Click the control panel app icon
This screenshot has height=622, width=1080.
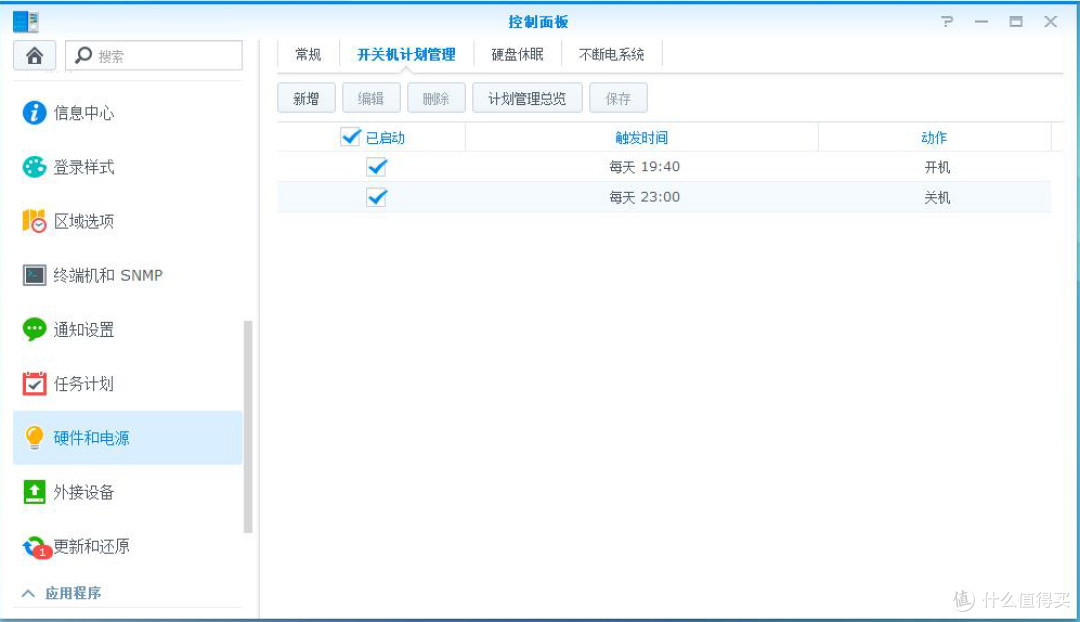click(x=25, y=21)
